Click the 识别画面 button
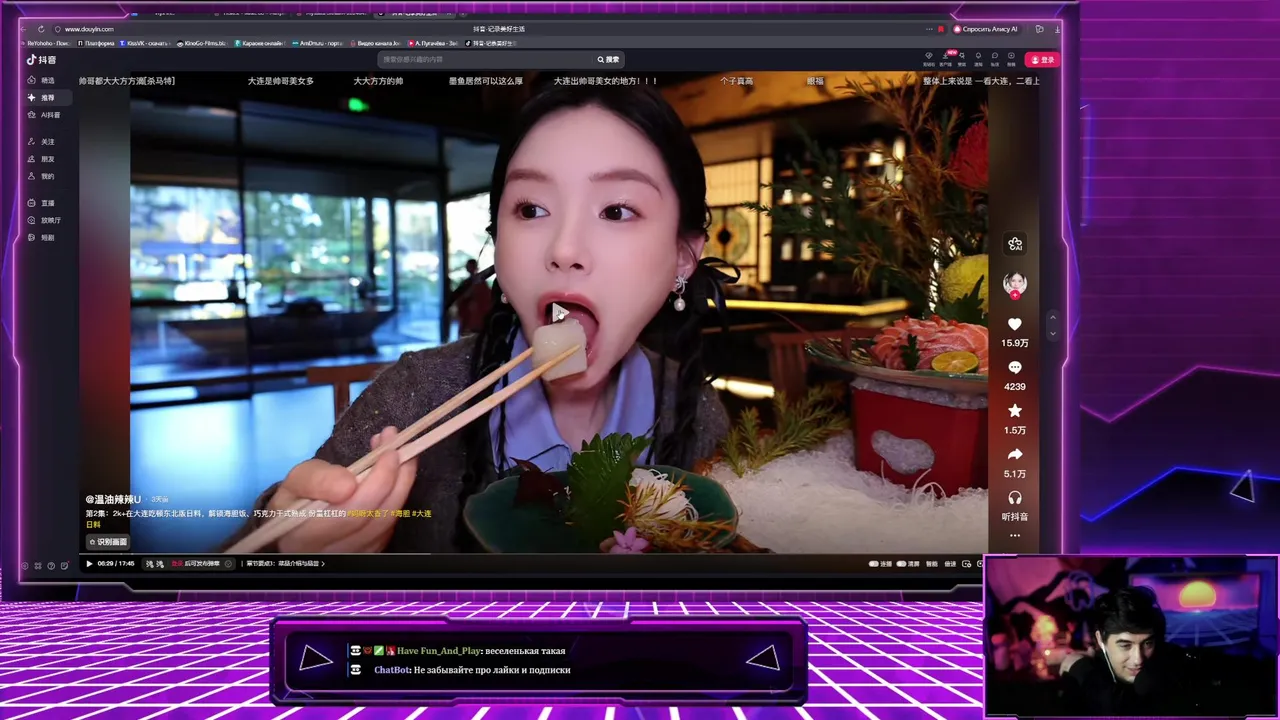Screen dimensions: 1280x720 (x=108, y=542)
